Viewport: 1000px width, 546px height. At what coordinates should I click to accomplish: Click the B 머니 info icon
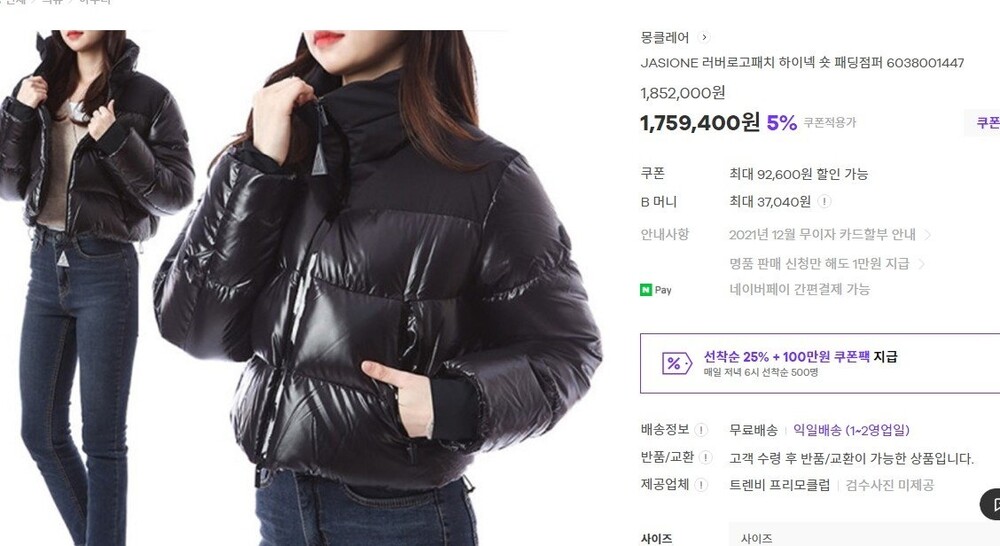824,202
